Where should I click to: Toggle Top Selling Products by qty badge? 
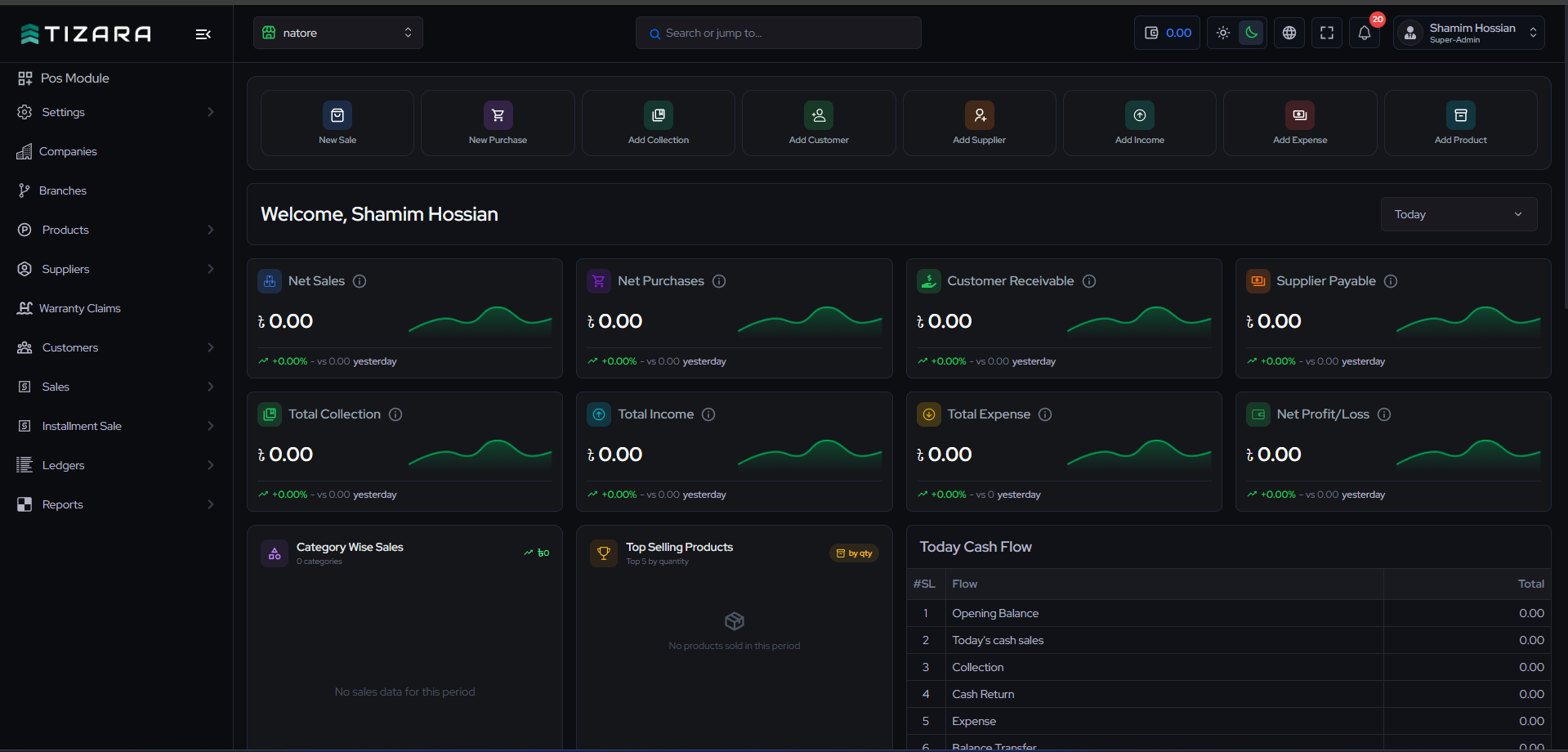854,553
